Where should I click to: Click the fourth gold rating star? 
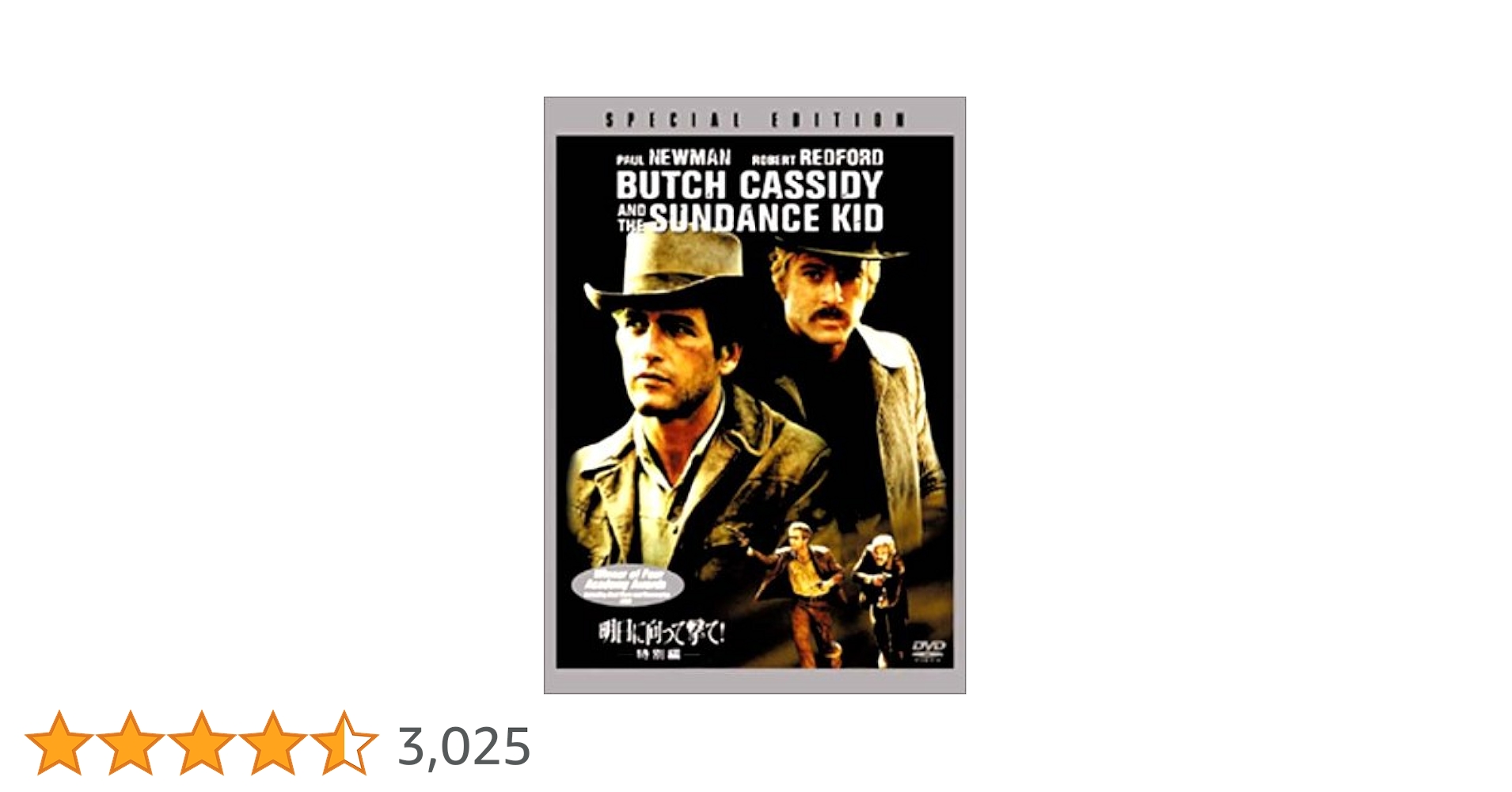click(x=273, y=743)
